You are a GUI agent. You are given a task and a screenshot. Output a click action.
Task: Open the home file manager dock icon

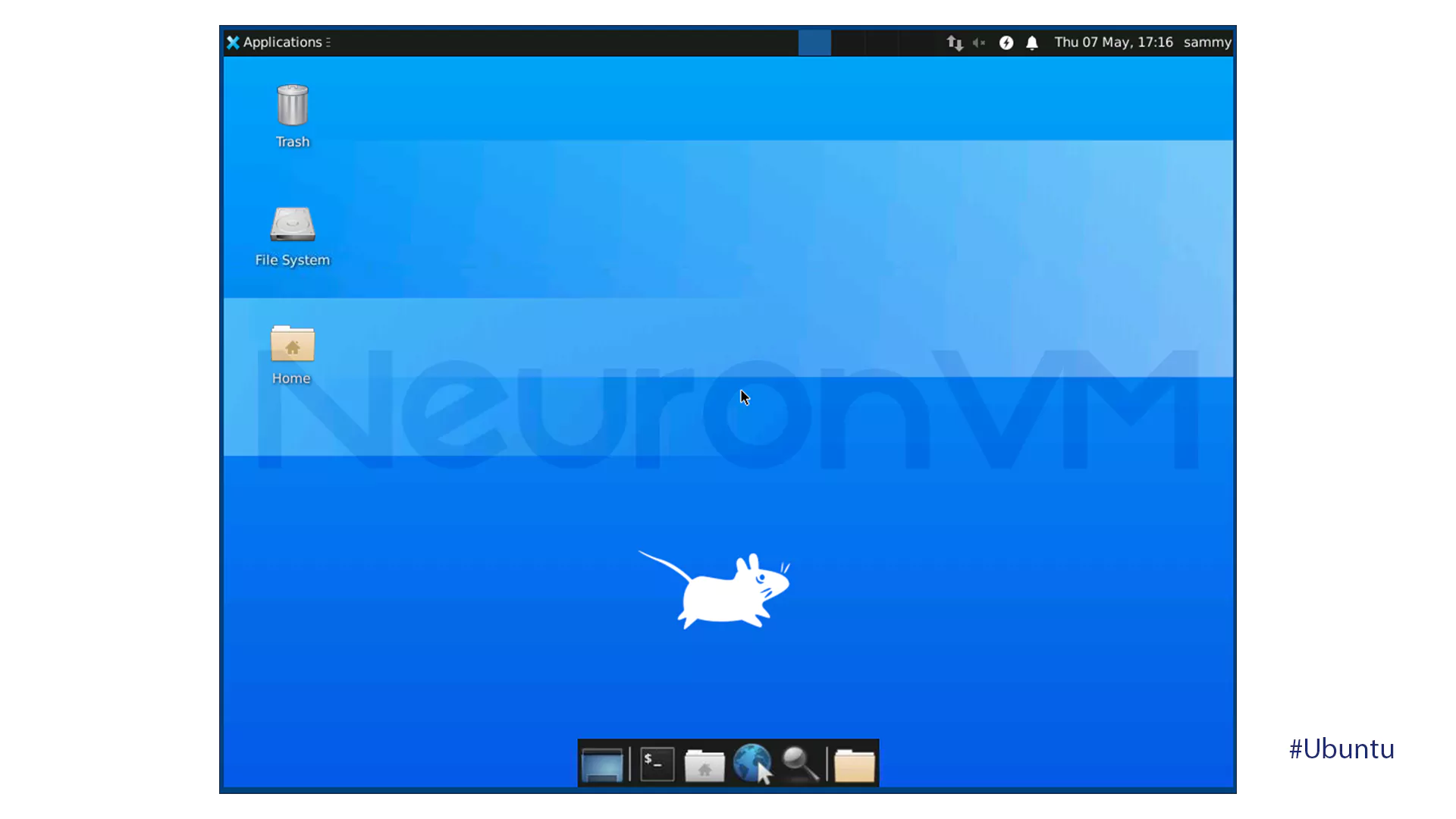pos(704,764)
